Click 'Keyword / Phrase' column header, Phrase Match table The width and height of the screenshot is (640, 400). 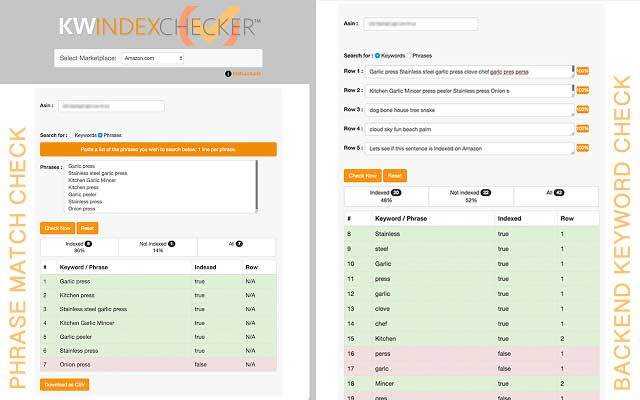tap(84, 267)
